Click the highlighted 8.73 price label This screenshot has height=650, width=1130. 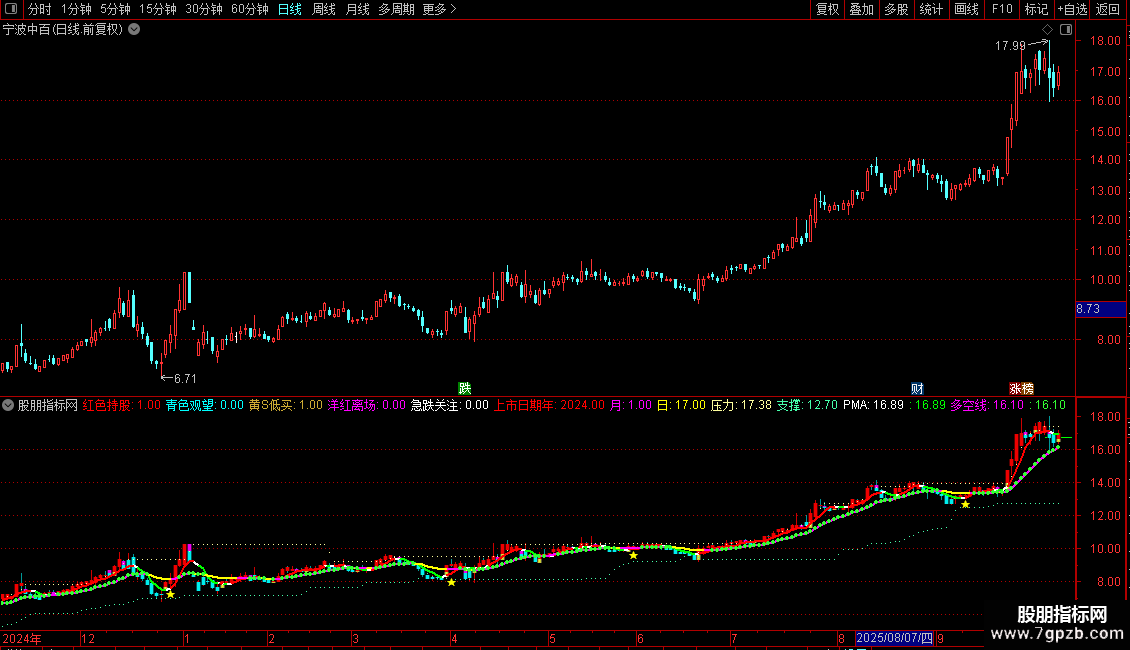click(1100, 309)
